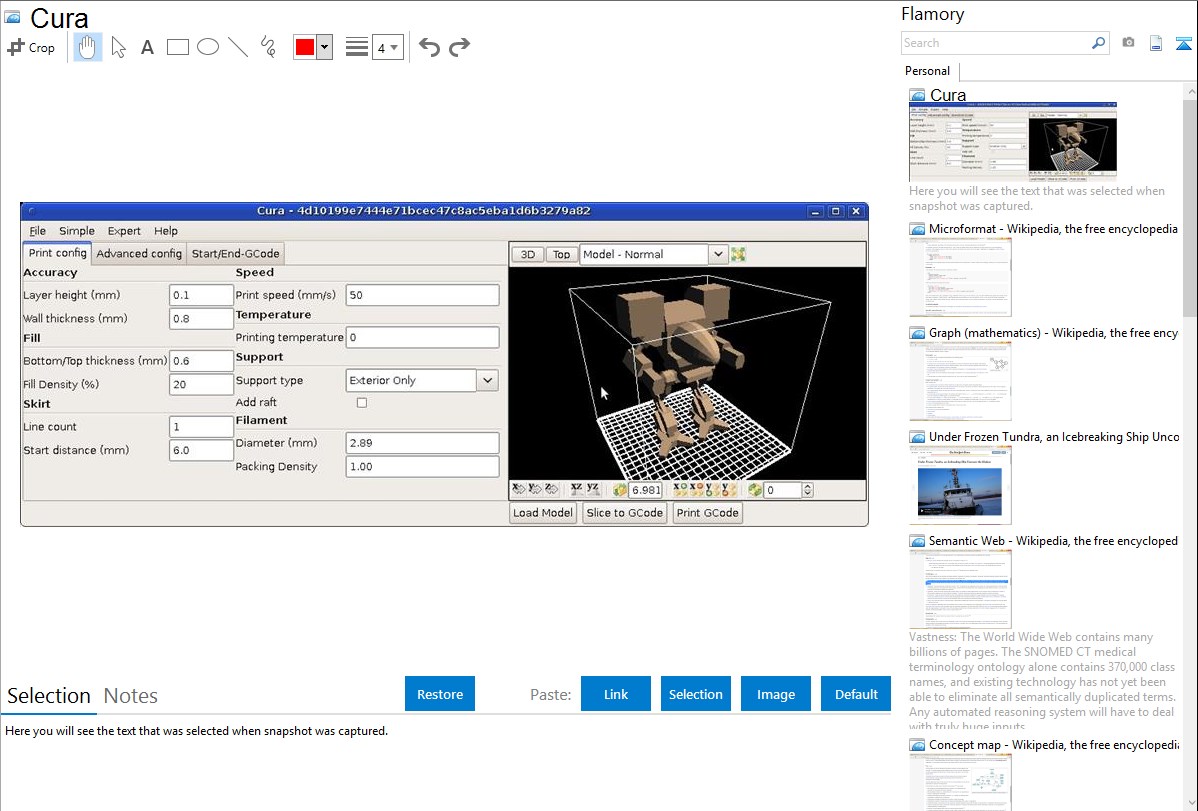Select the hand pan tool
This screenshot has height=811, width=1198.
click(x=87, y=47)
